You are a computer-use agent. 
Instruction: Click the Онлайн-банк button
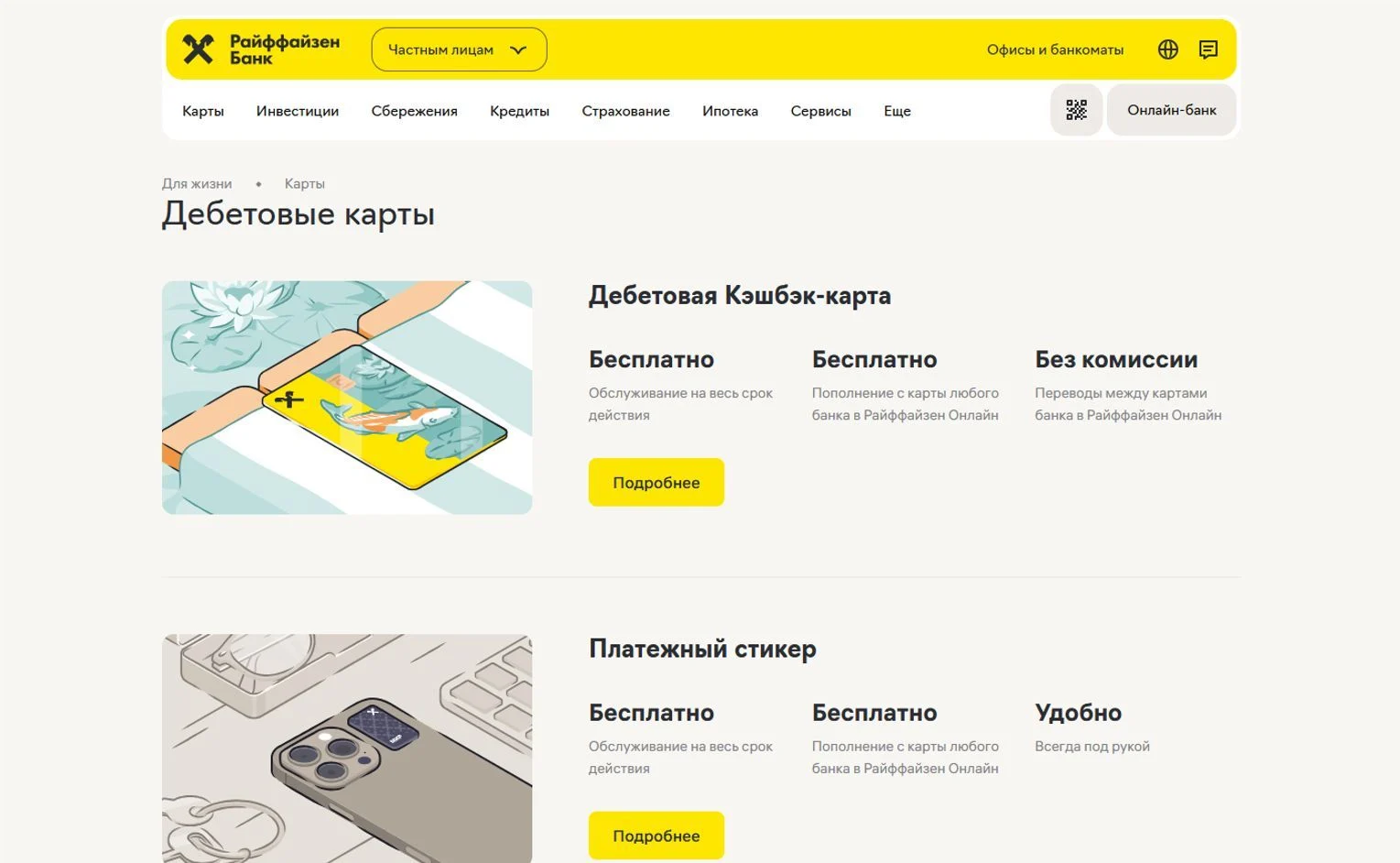click(x=1171, y=110)
